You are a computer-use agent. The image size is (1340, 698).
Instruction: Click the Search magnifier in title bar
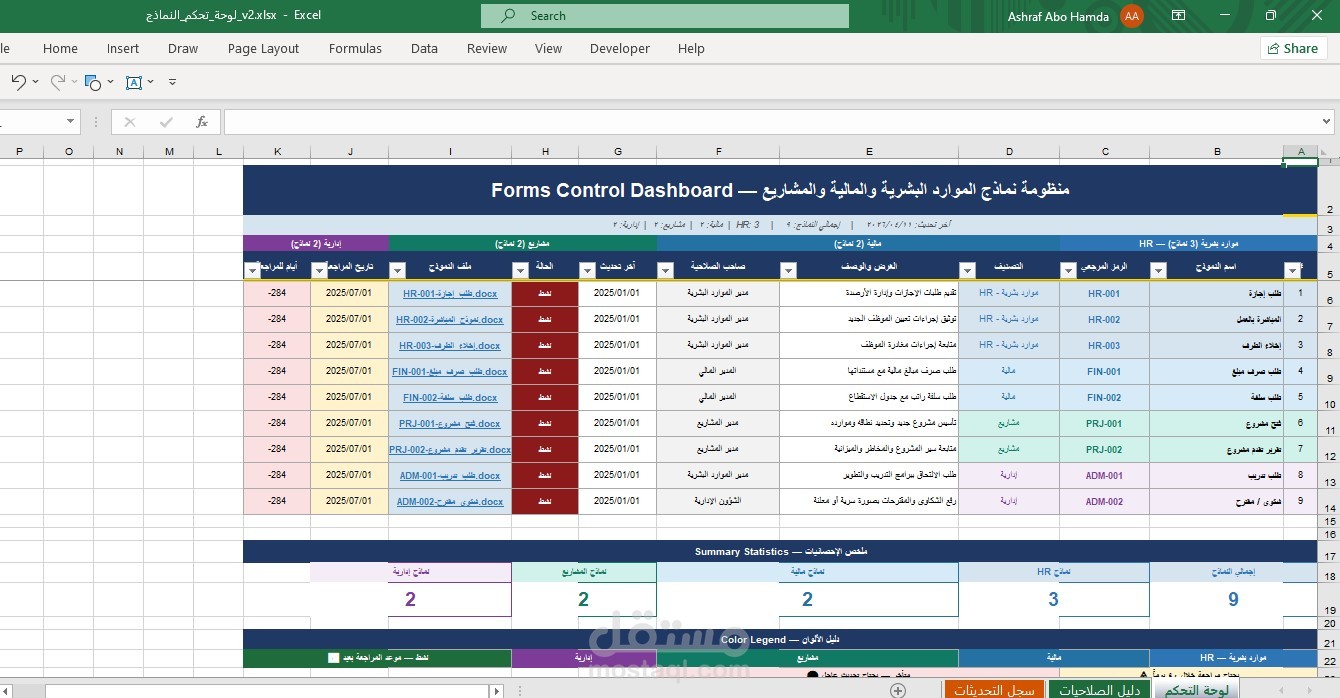[x=506, y=16]
